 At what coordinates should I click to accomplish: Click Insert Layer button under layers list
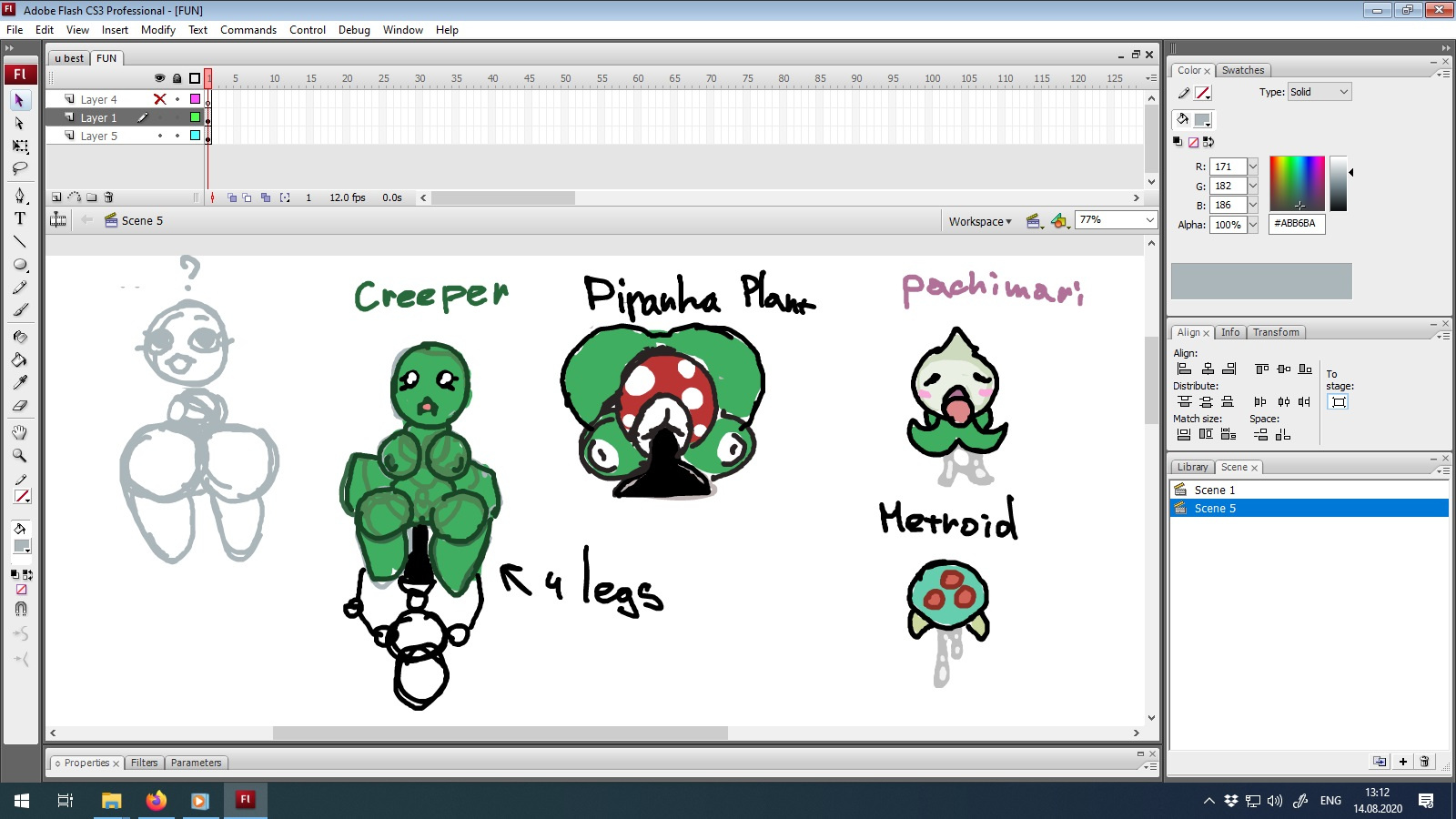[56, 197]
